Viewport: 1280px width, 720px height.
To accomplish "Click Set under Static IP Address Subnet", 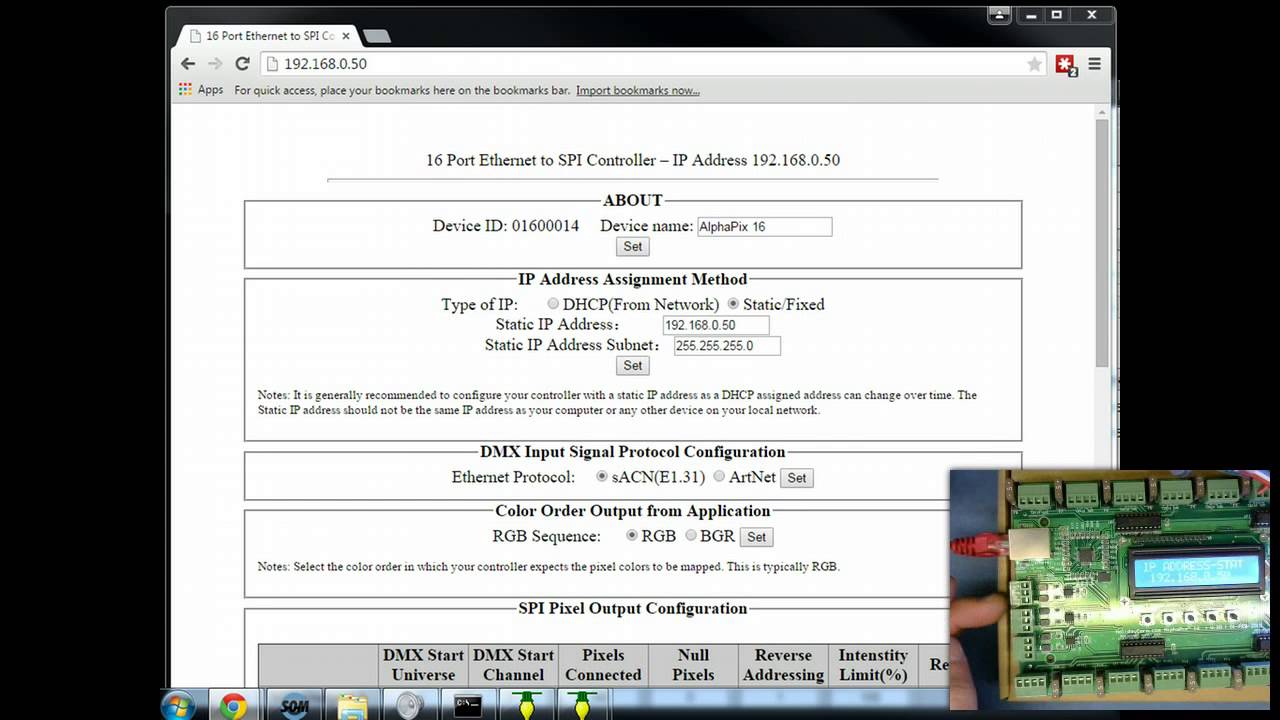I will point(633,365).
